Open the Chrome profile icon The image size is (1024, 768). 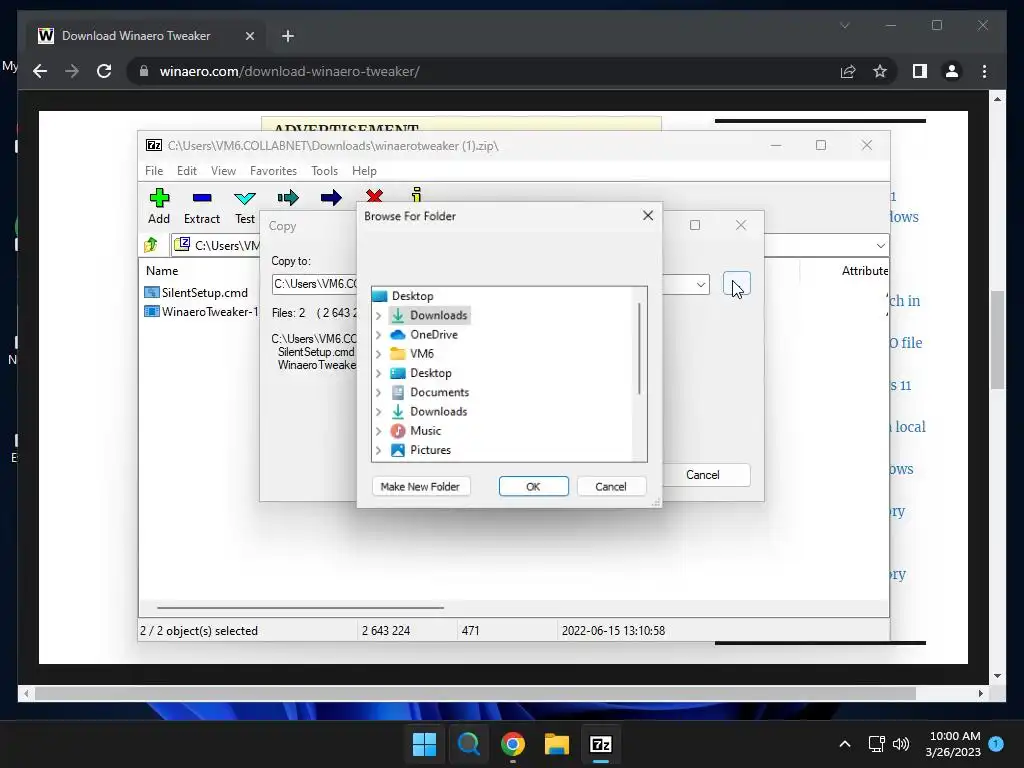(x=952, y=71)
